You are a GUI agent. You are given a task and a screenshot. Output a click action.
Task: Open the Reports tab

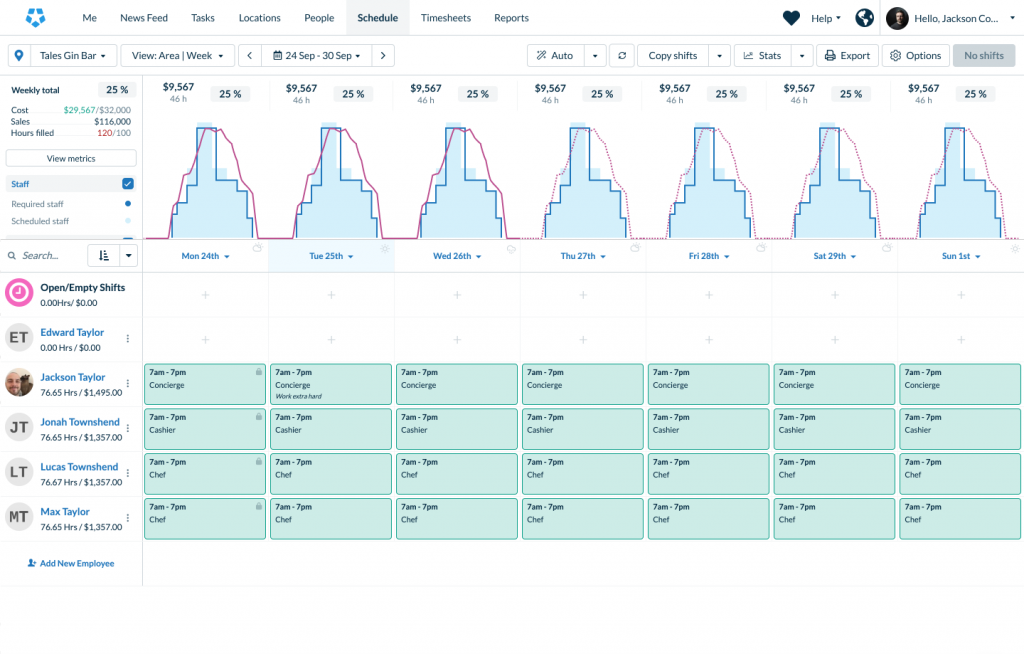511,18
